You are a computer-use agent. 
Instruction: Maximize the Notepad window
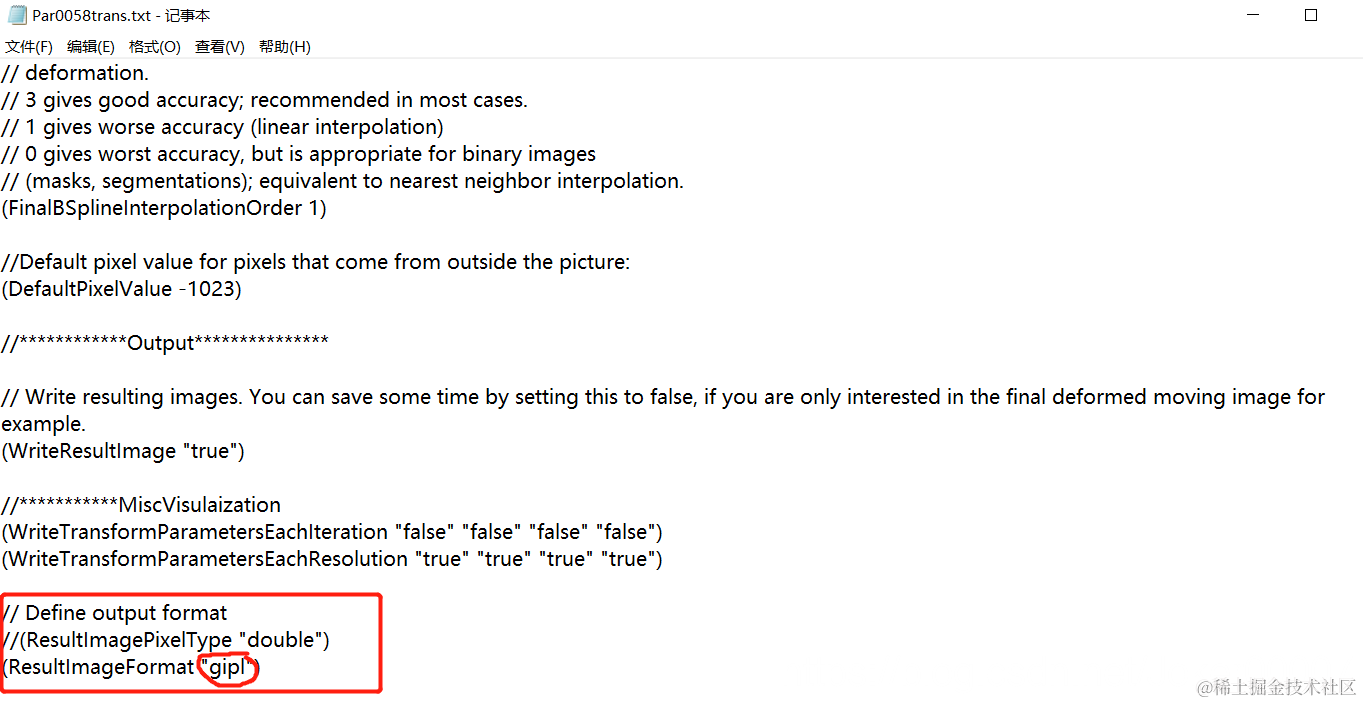(x=1311, y=16)
